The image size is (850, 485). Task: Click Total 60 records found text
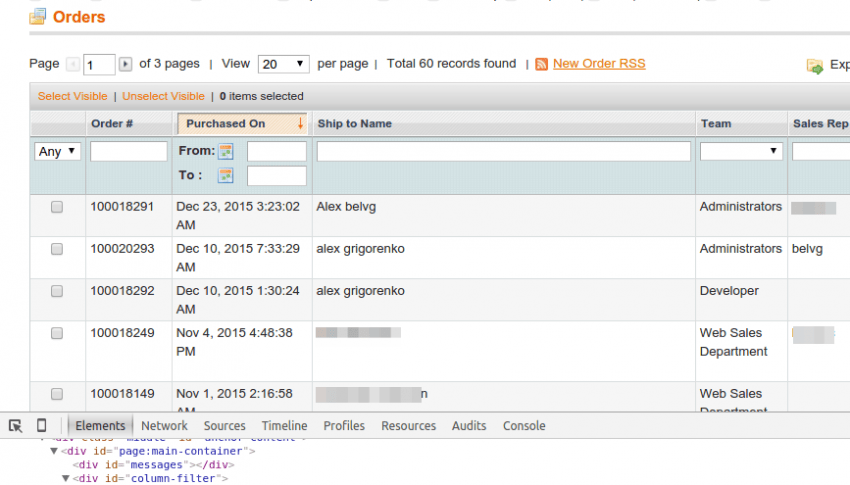[x=451, y=64]
